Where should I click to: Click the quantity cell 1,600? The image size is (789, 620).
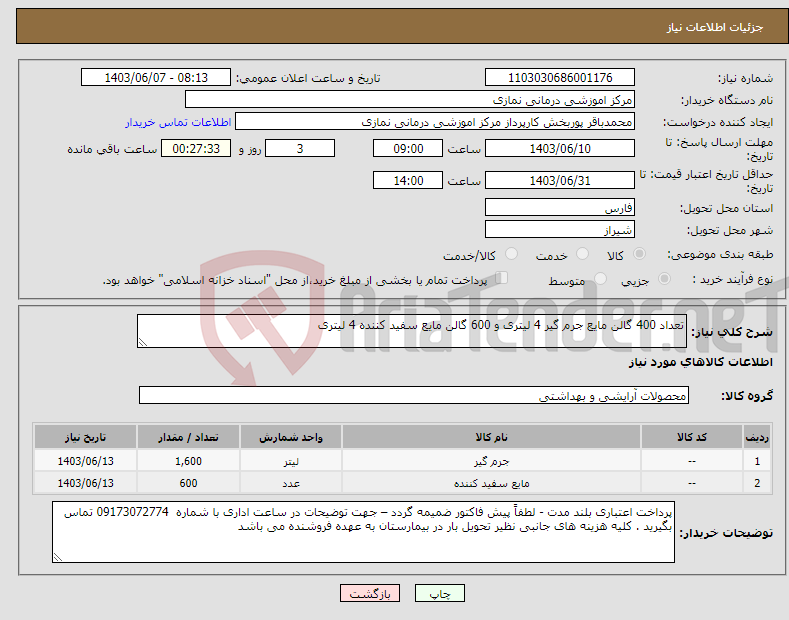[x=188, y=461]
